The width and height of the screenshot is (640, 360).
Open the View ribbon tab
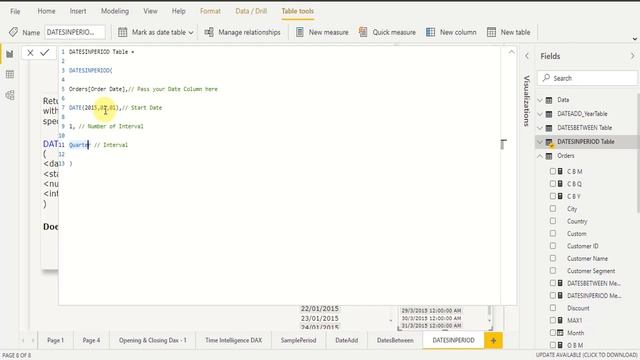pos(150,11)
